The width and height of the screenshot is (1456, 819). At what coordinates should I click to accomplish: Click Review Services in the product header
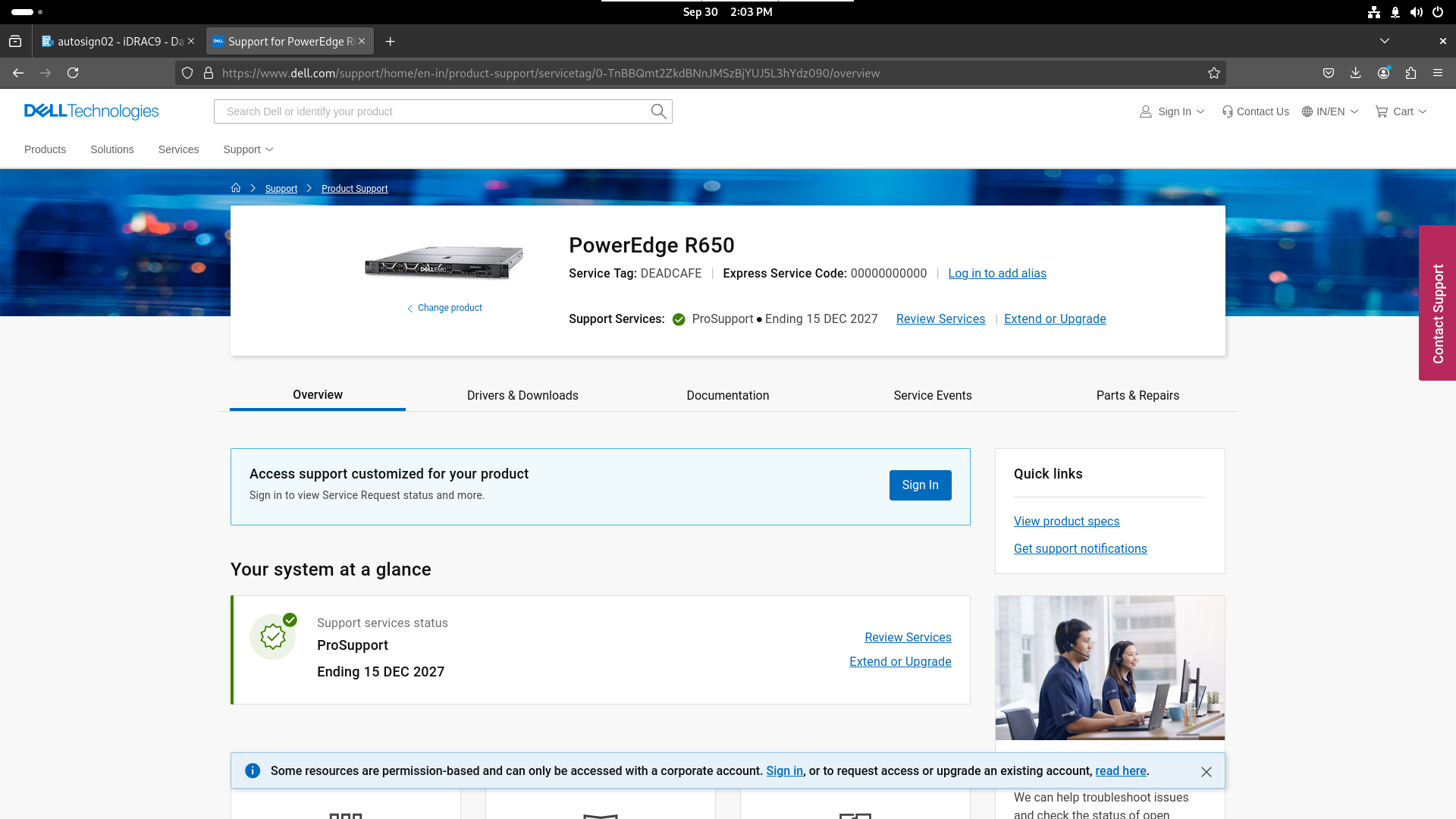940,318
